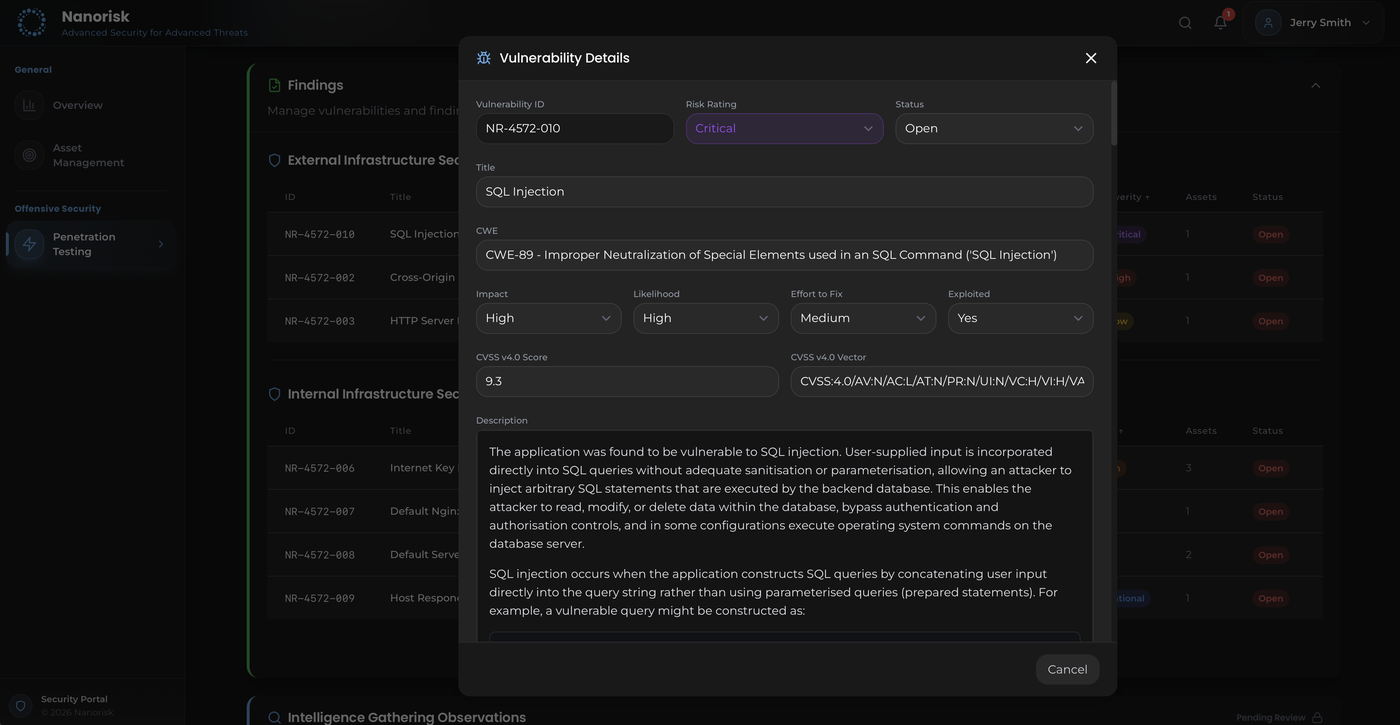Click the Cancel button

pyautogui.click(x=1067, y=669)
